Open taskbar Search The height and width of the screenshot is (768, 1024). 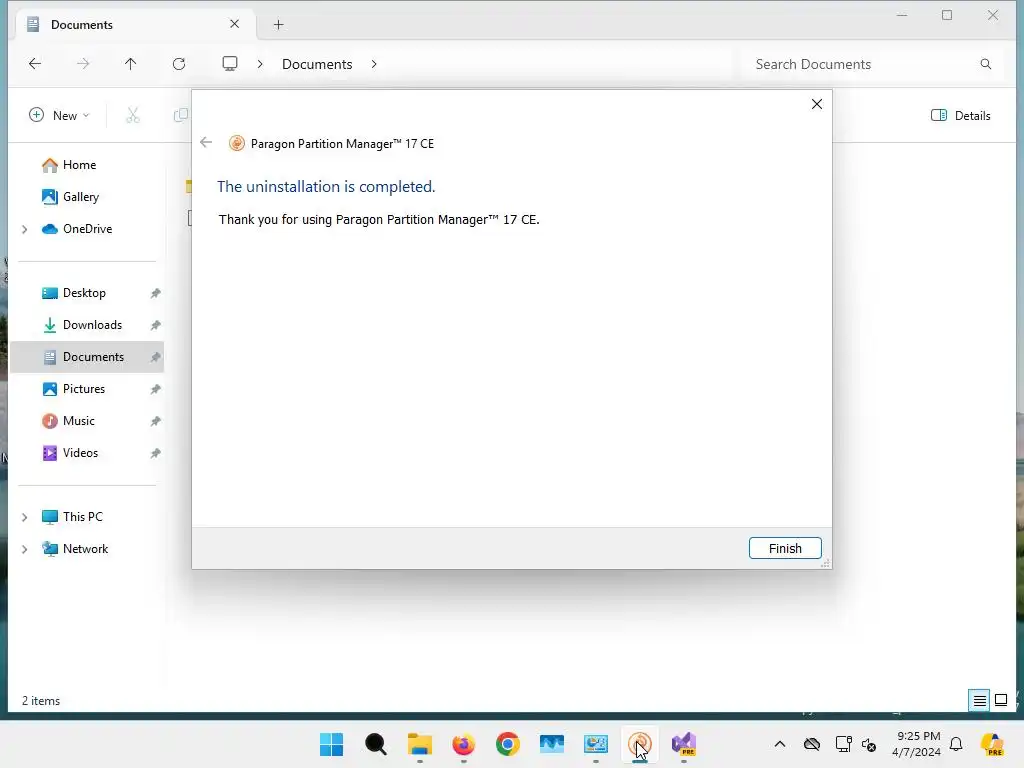376,744
